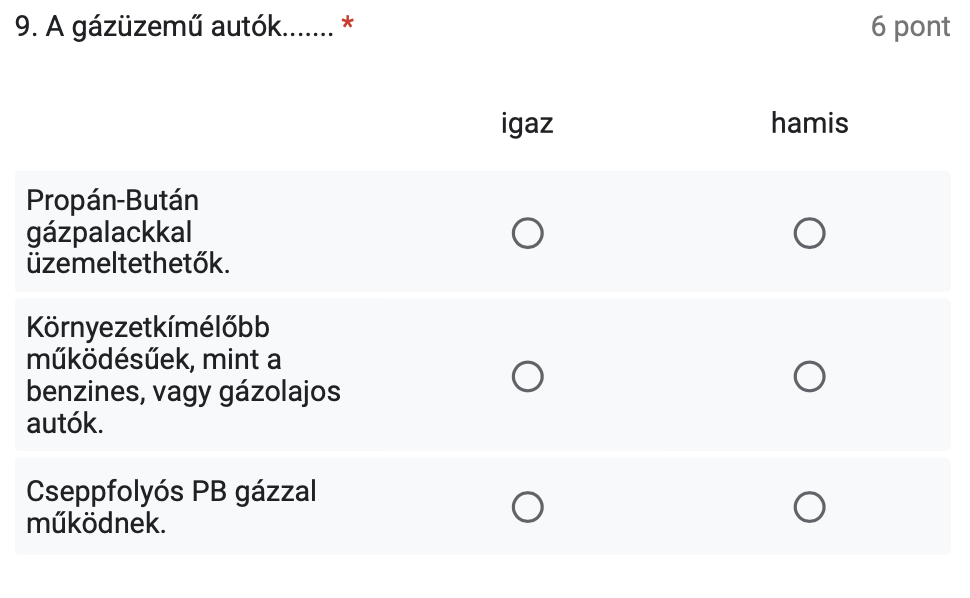This screenshot has height=598, width=970.
Task: Click the 'benzines, vagy gázolajos' text line
Action: click(184, 391)
